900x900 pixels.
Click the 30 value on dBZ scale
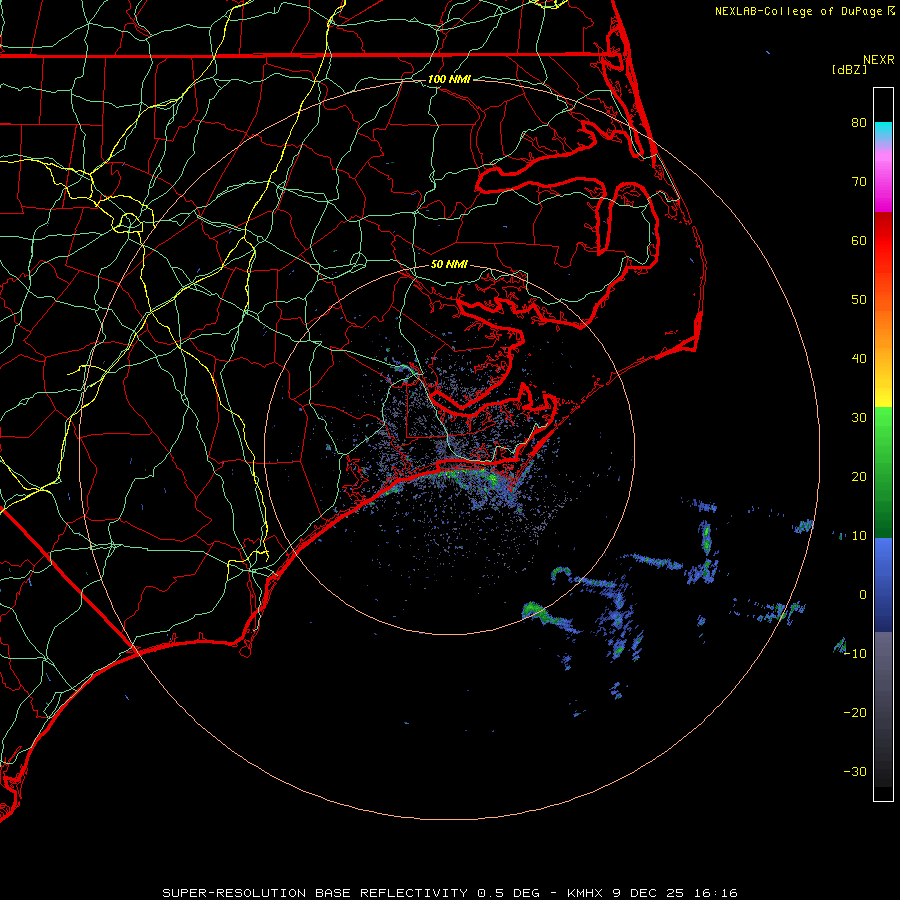pos(859,418)
